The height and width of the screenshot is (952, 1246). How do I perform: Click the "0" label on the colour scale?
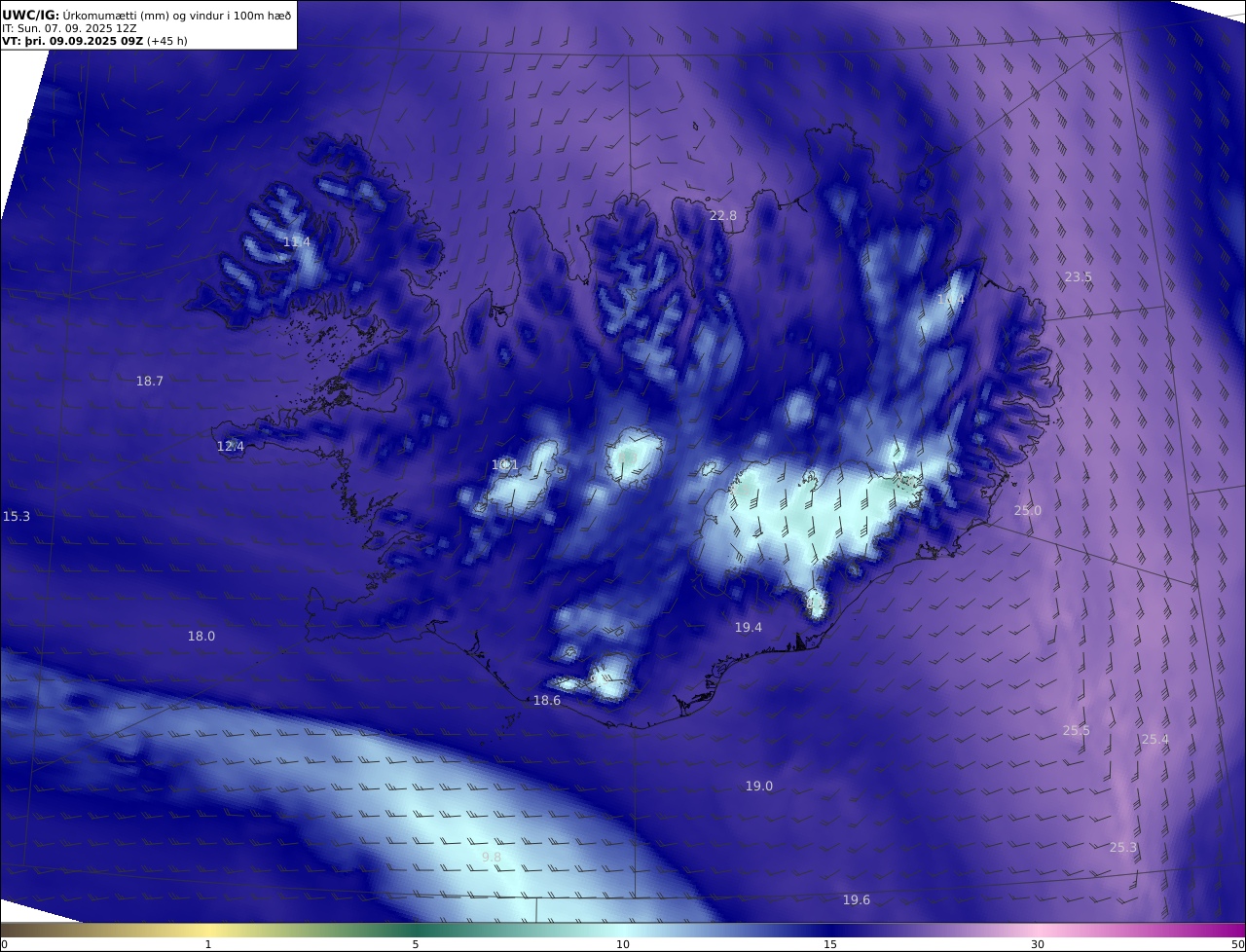pos(4,944)
